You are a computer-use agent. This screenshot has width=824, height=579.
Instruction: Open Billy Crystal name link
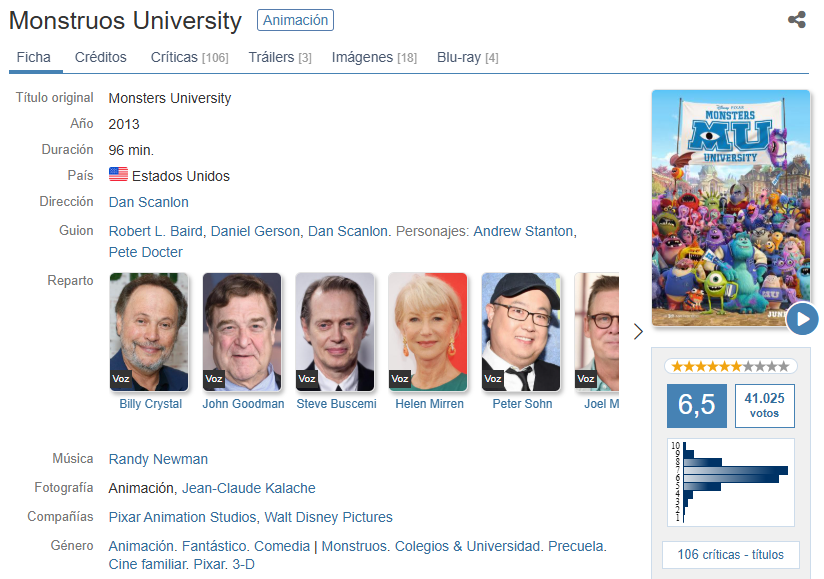point(150,404)
